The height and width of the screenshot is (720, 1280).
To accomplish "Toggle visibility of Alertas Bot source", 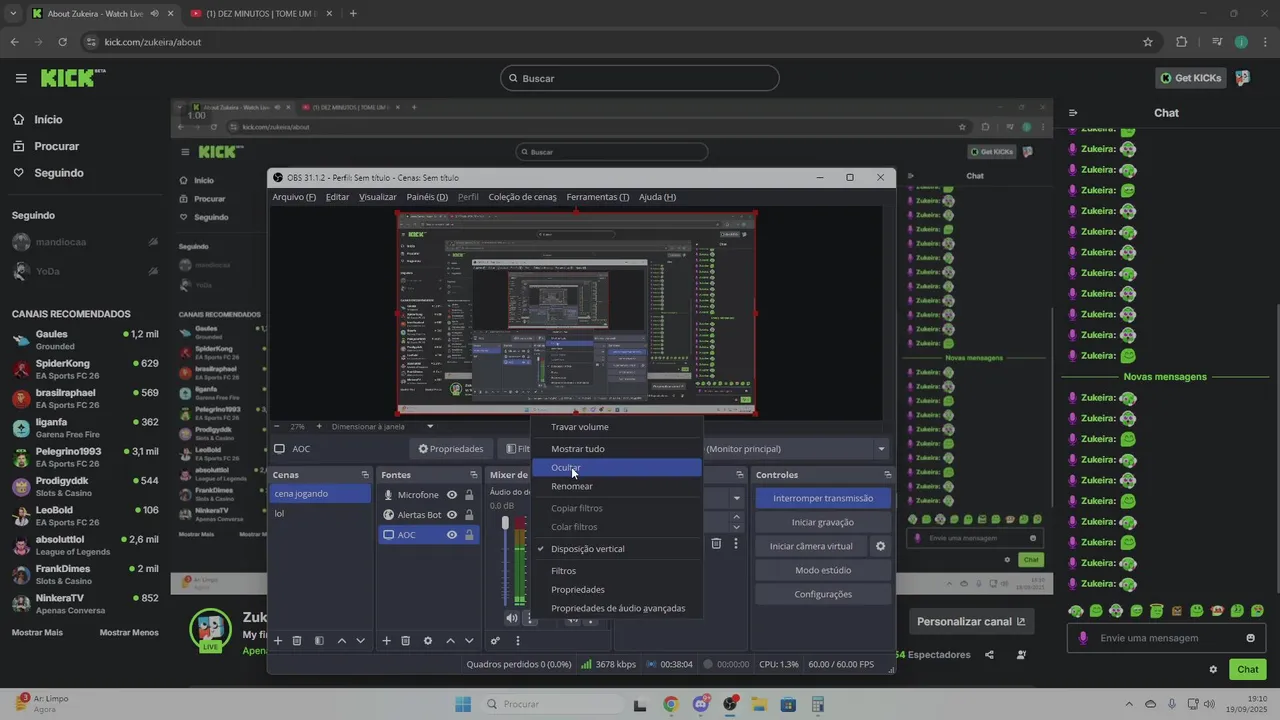I will coord(452,515).
